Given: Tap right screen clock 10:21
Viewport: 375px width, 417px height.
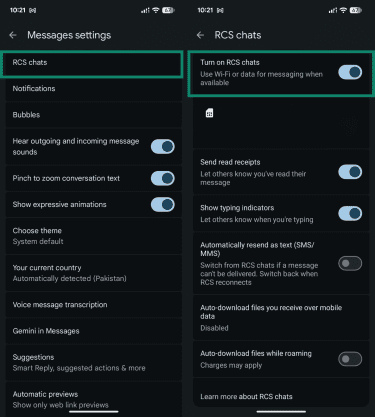Looking at the screenshot, I should 205,10.
